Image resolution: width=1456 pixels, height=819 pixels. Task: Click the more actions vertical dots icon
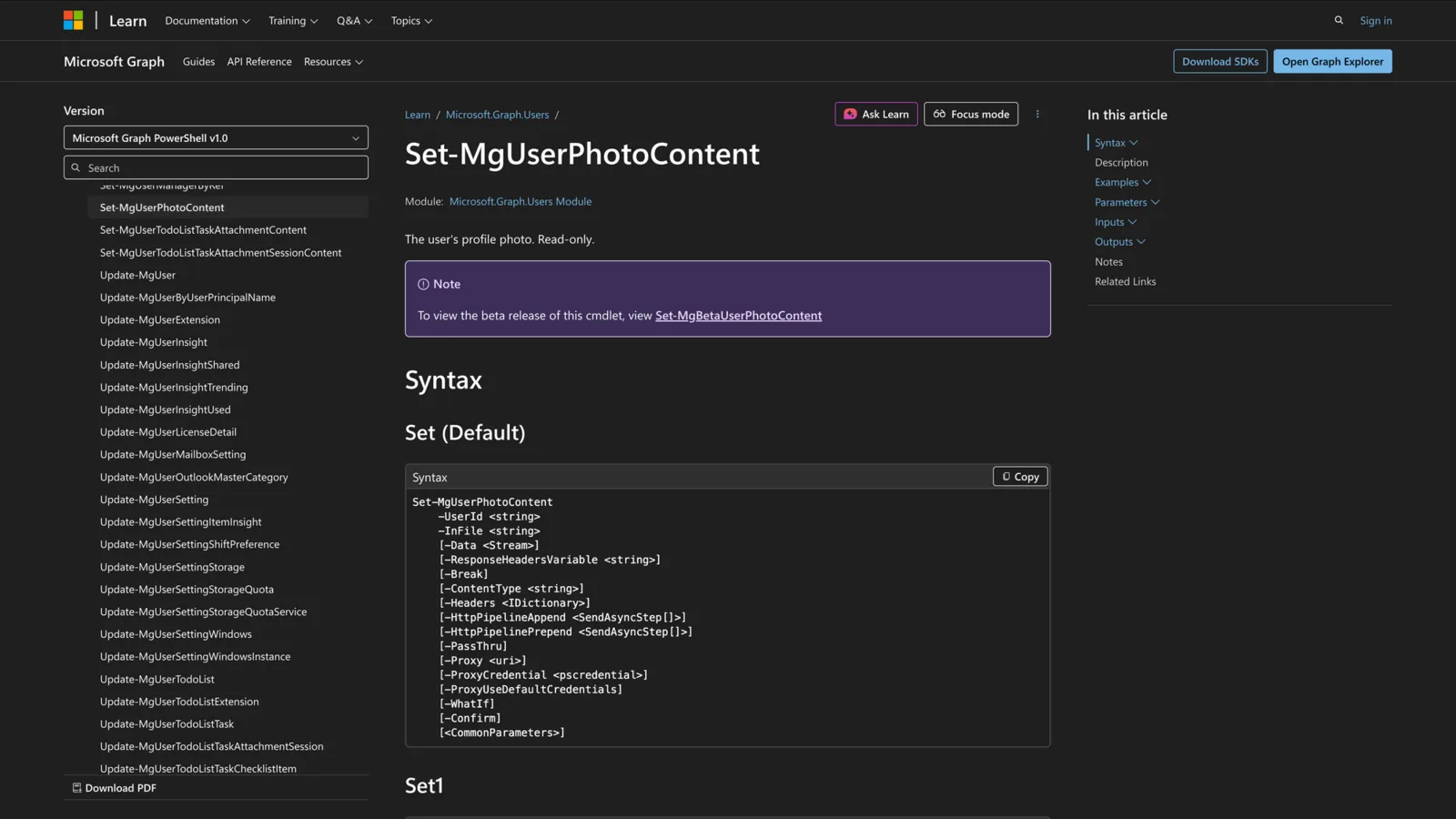pyautogui.click(x=1037, y=114)
